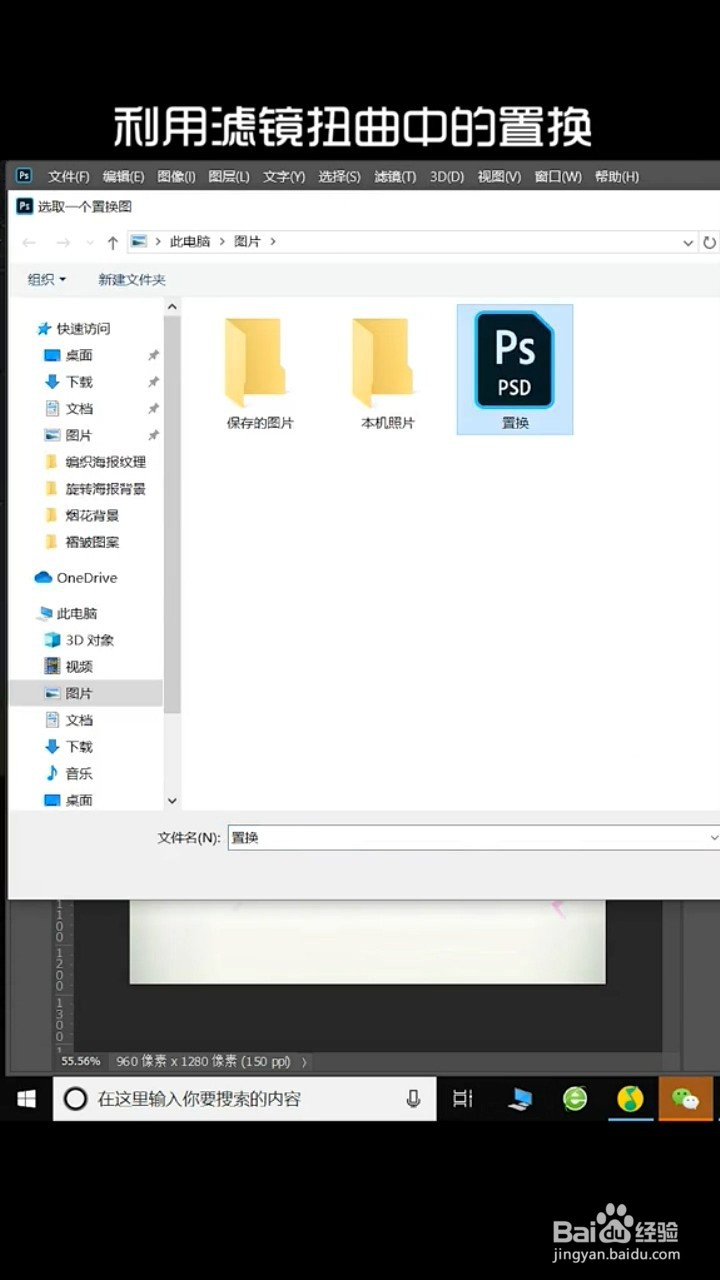Open the 滤镜(T) menu
720x1280 pixels.
(395, 177)
